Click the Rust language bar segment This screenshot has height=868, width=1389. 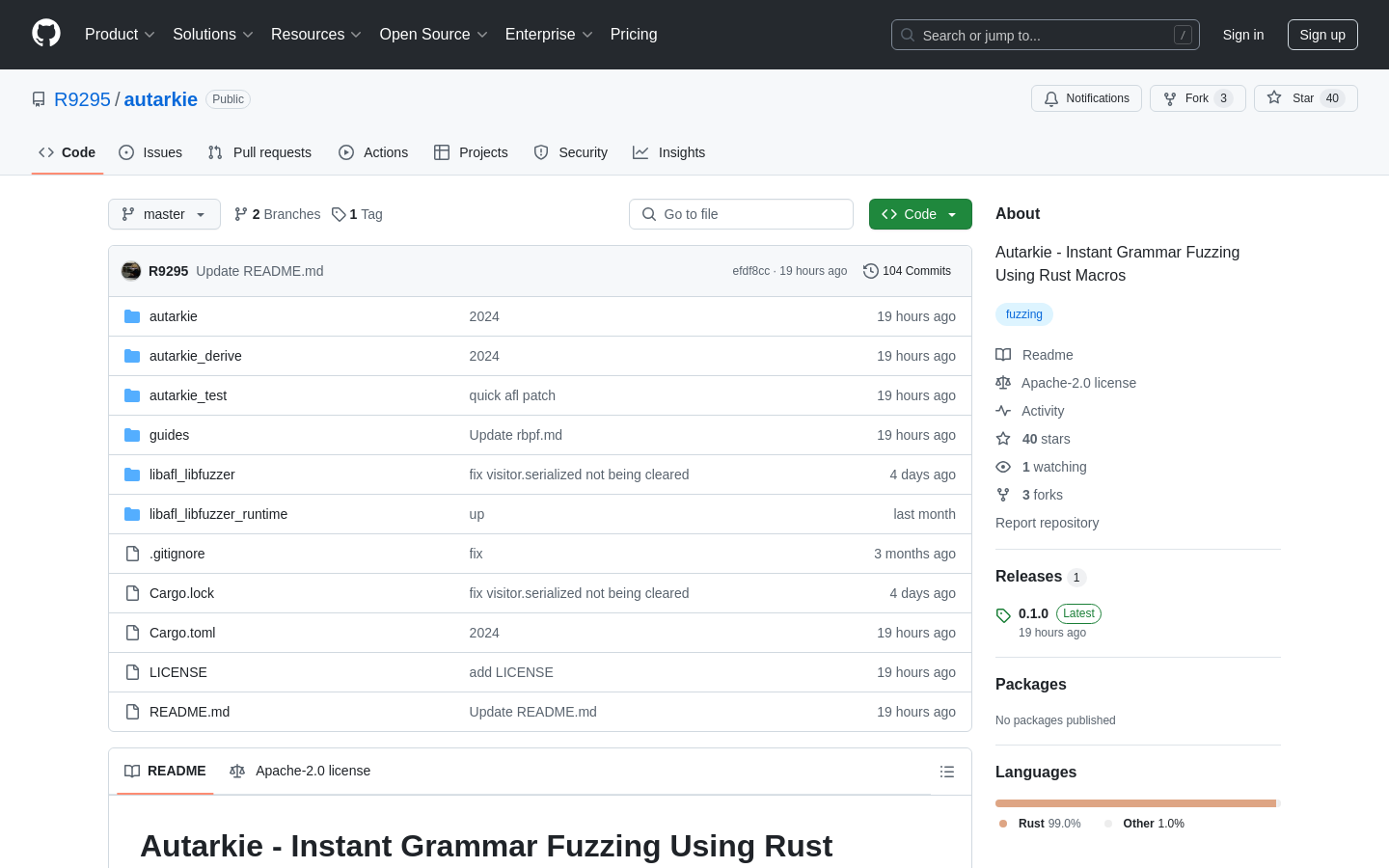1134,803
